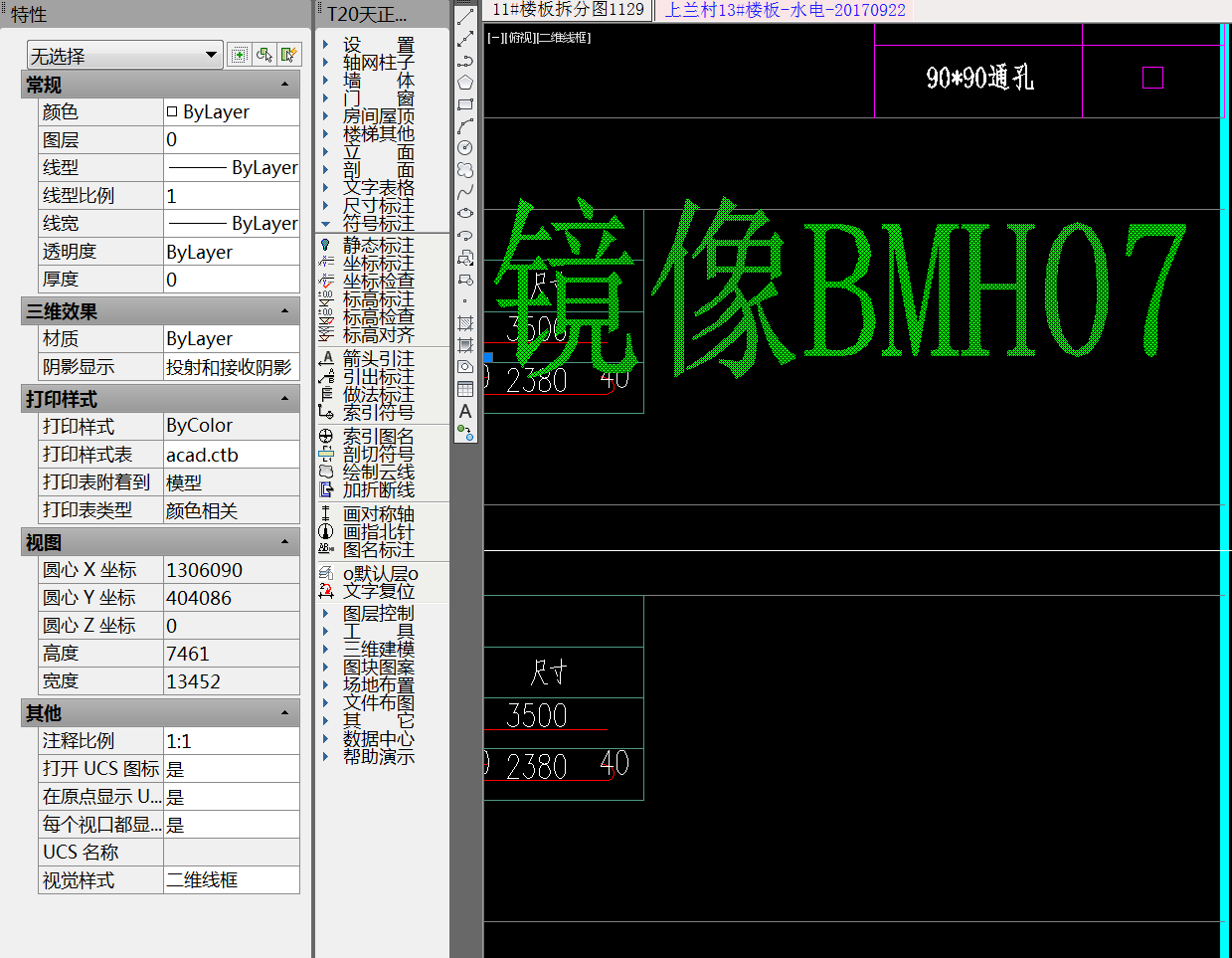Select the Line draw tool
Viewport: 1232px width, 958px height.
465,17
